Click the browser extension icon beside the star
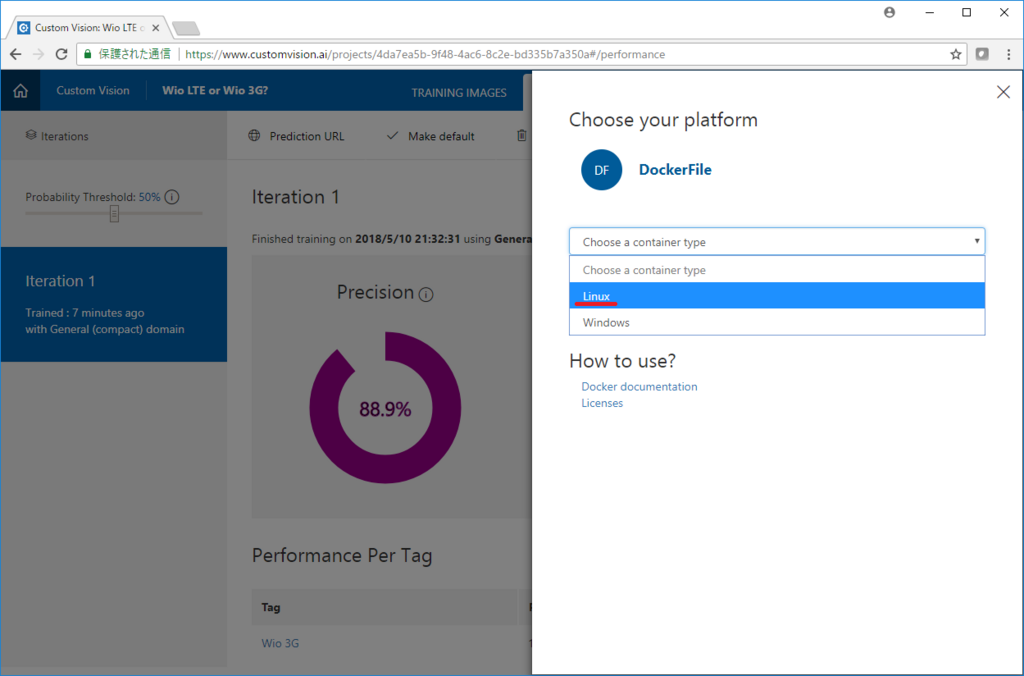 click(x=982, y=54)
